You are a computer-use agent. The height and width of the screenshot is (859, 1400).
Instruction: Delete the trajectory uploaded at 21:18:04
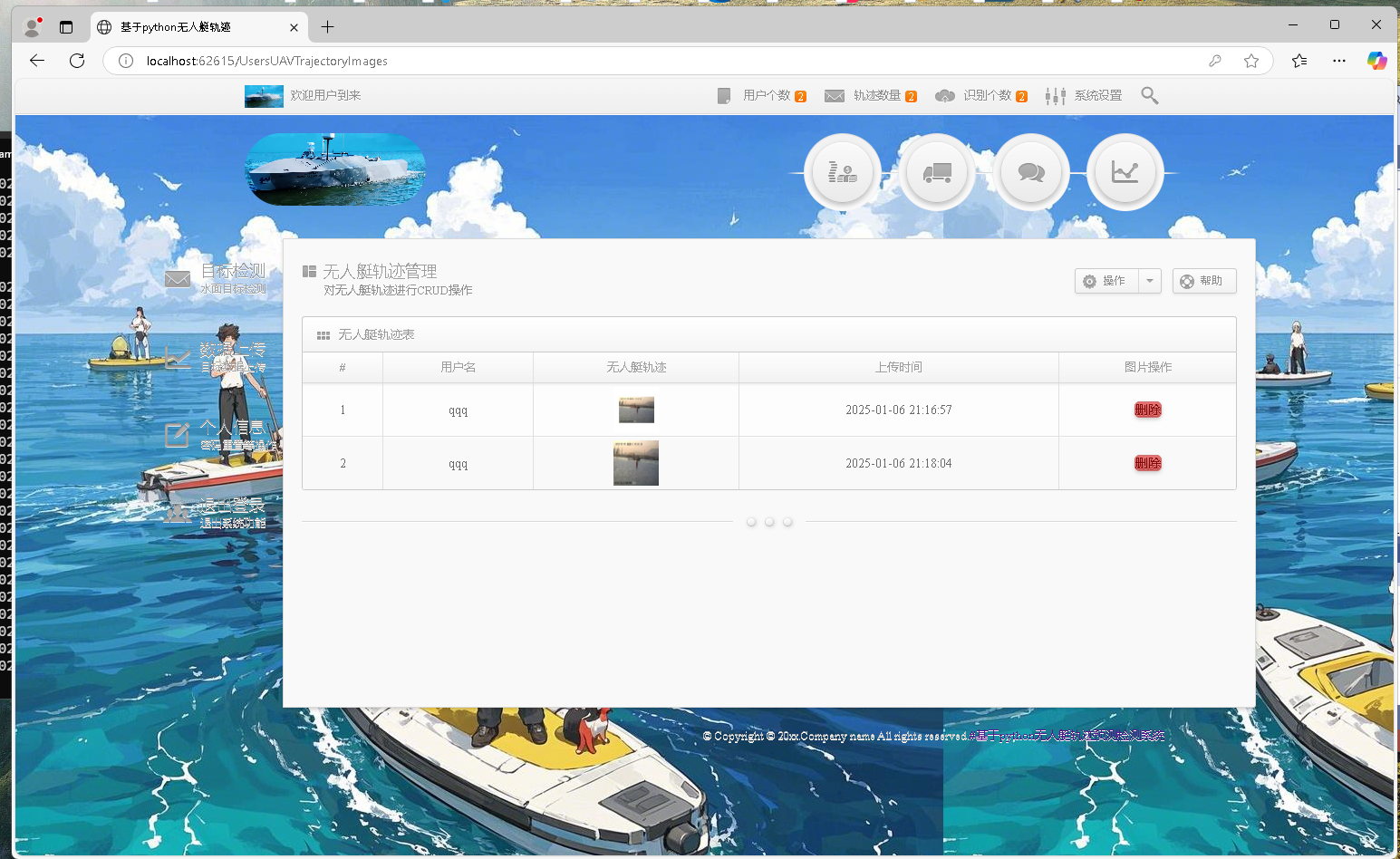(1148, 463)
